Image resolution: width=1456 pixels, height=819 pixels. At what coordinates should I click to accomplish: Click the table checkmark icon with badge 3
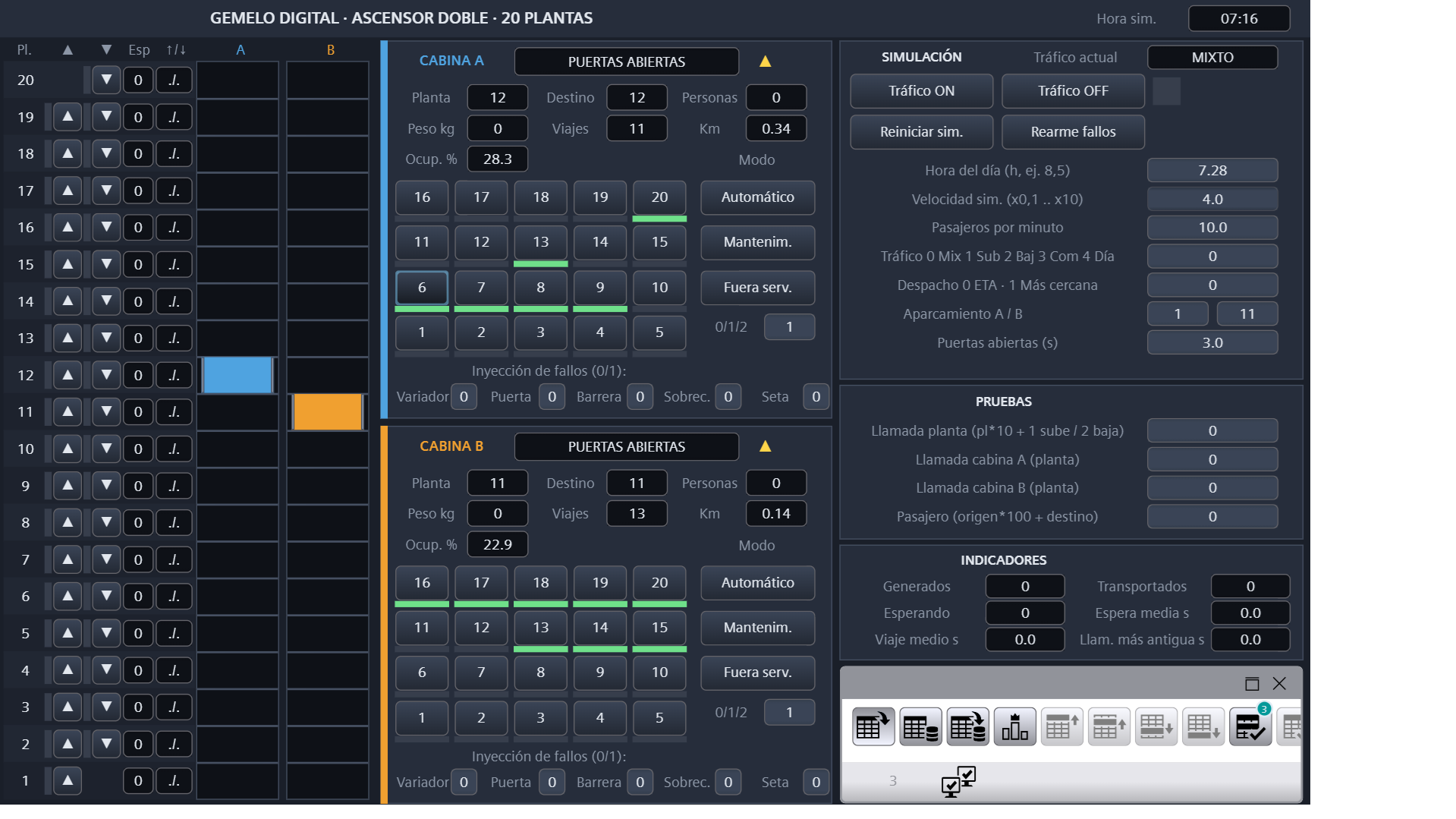pos(1250,727)
